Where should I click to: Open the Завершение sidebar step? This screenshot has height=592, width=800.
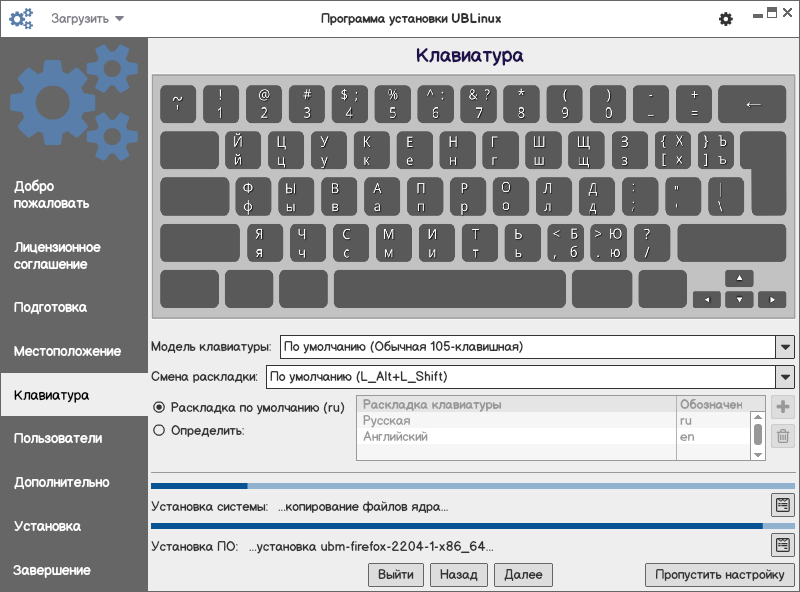coord(52,570)
